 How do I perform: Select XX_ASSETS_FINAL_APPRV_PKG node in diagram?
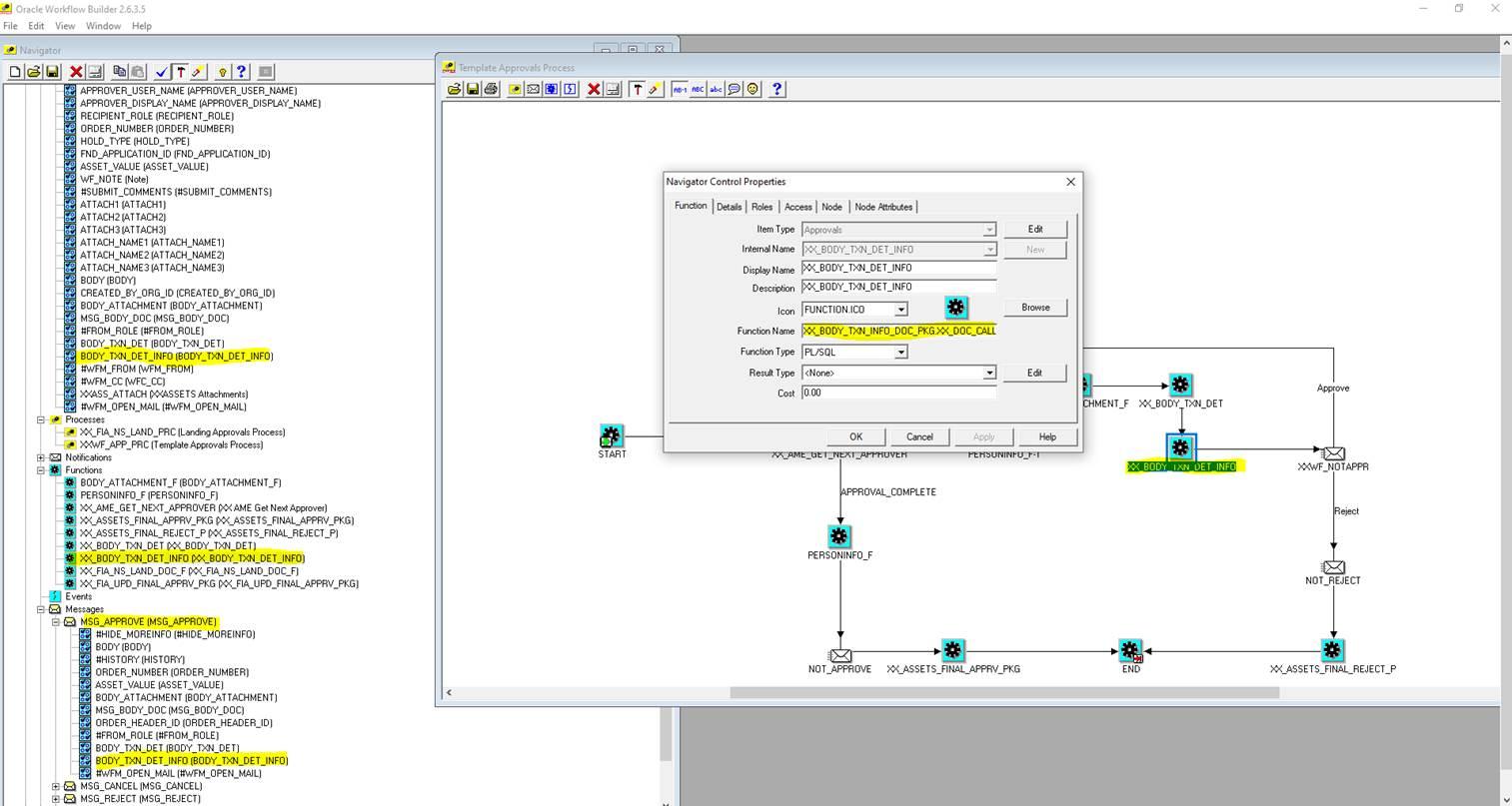[952, 651]
